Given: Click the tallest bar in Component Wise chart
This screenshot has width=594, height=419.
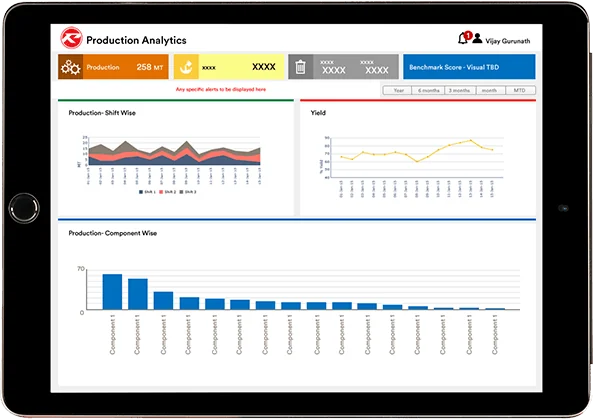Looking at the screenshot, I should pos(112,292).
